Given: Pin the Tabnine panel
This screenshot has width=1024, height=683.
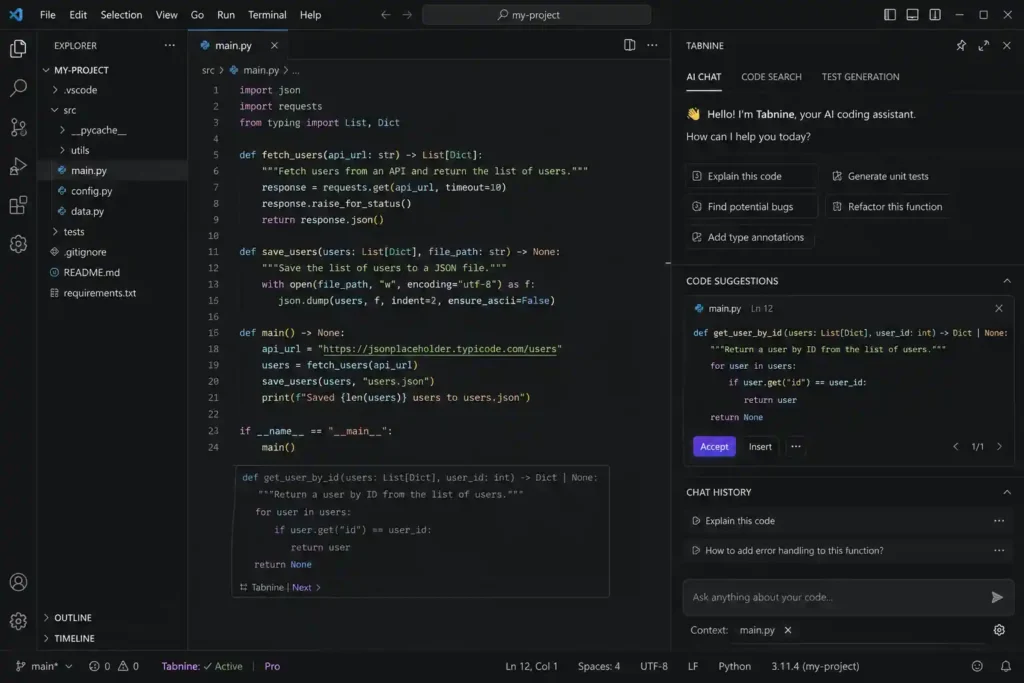Looking at the screenshot, I should pyautogui.click(x=961, y=45).
